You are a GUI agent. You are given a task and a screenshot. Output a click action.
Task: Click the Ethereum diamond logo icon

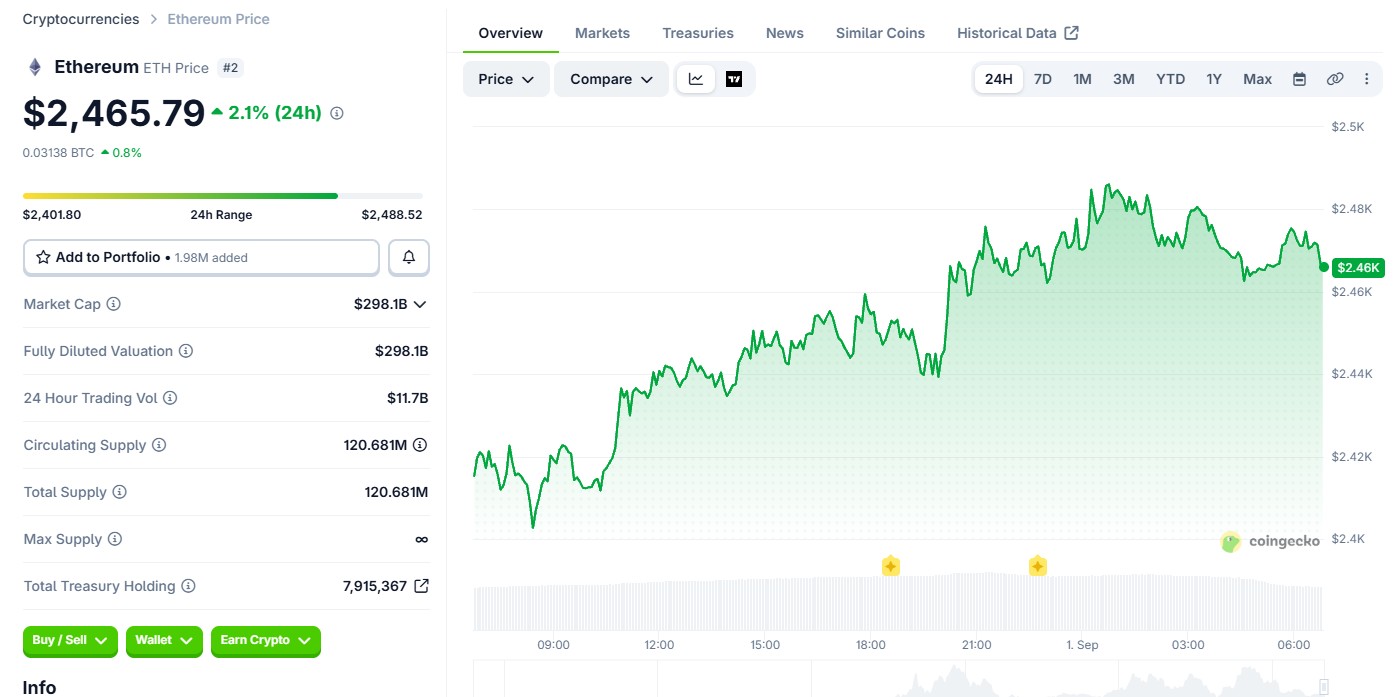[35, 67]
